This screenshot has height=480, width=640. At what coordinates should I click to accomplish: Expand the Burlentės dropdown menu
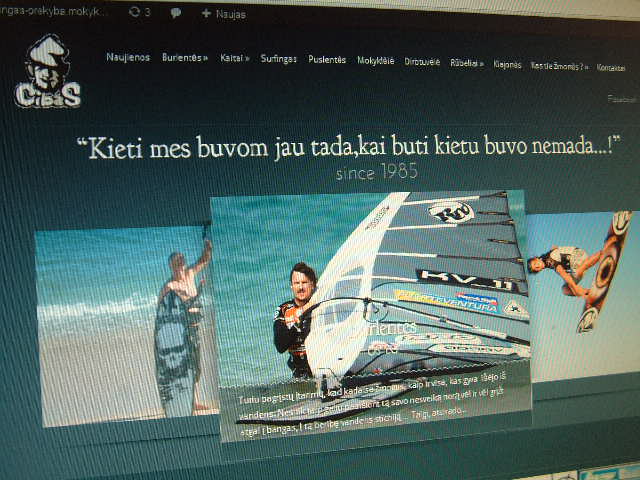[x=185, y=58]
